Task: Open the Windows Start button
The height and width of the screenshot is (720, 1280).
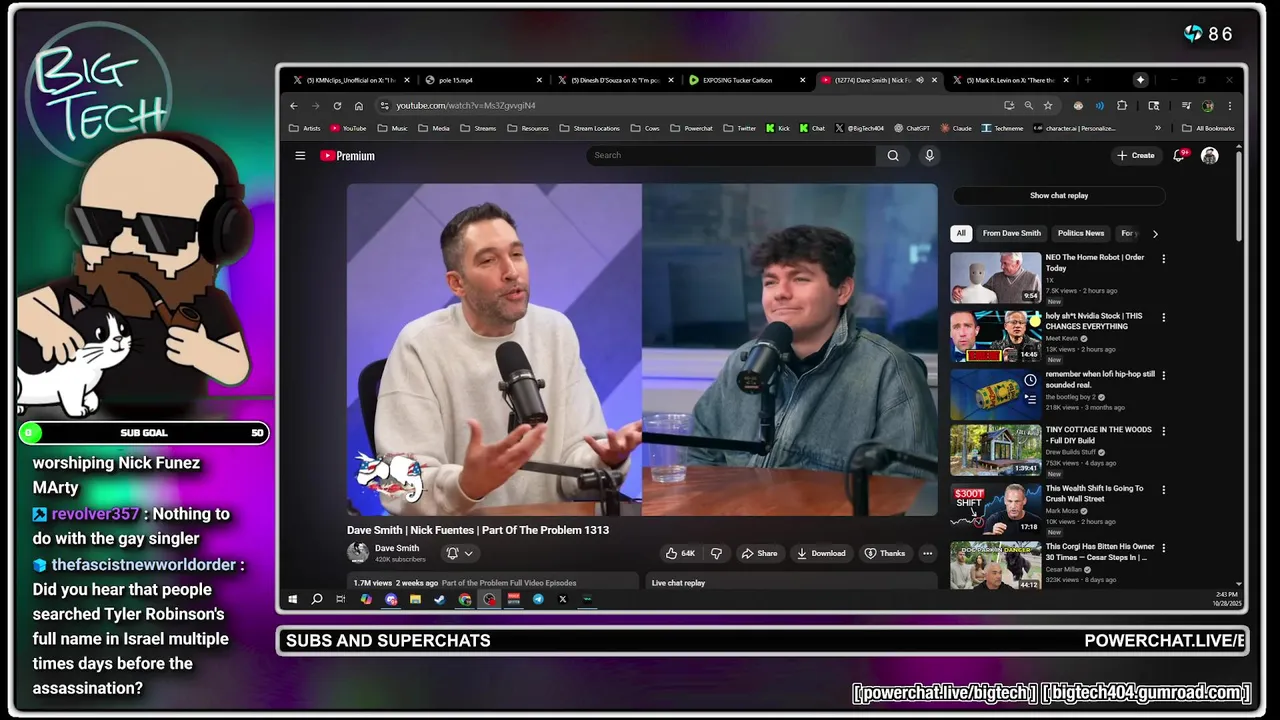Action: (x=292, y=599)
